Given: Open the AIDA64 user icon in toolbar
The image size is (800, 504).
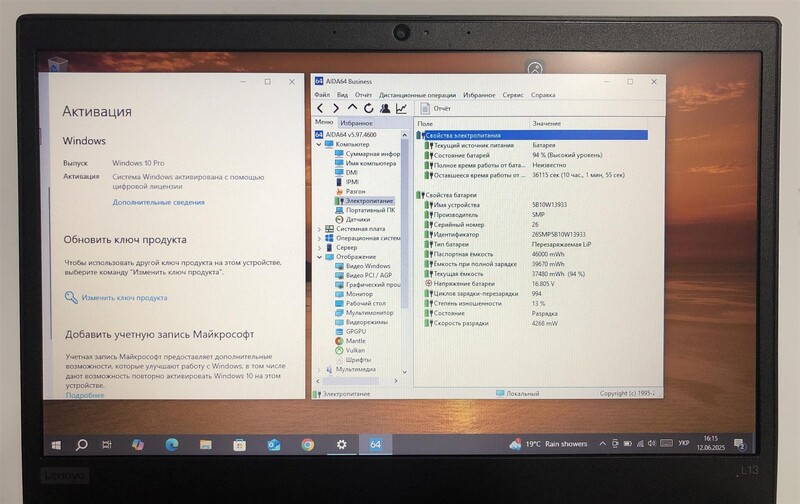Looking at the screenshot, I should coord(385,108).
